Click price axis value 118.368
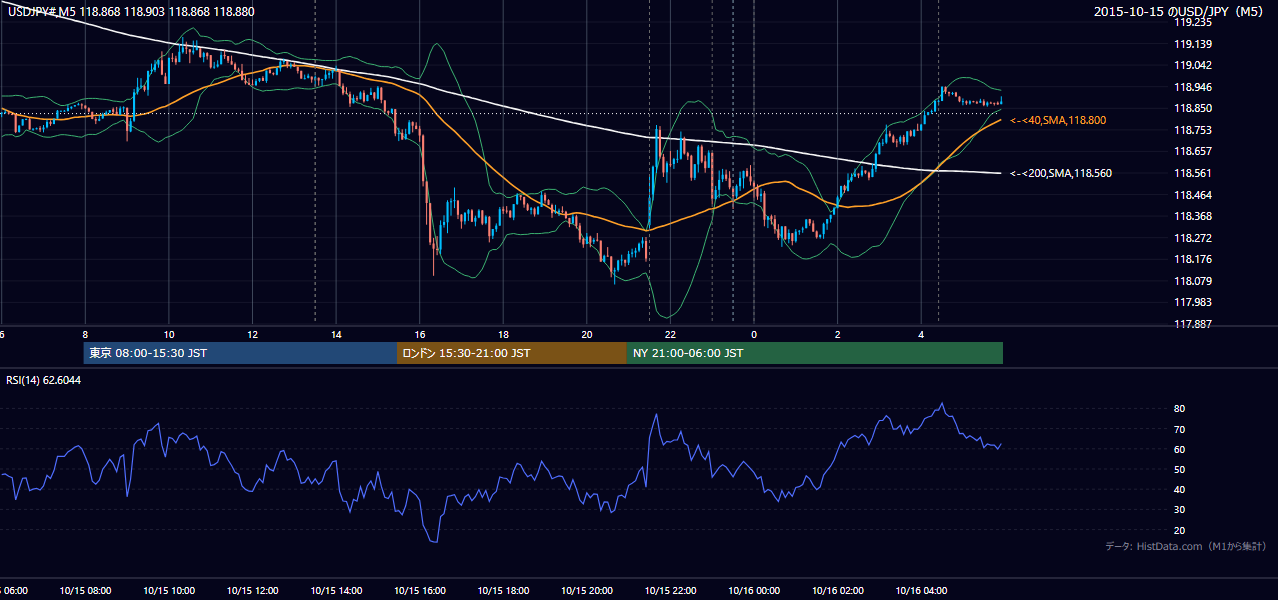The width and height of the screenshot is (1278, 600). pyautogui.click(x=1193, y=216)
